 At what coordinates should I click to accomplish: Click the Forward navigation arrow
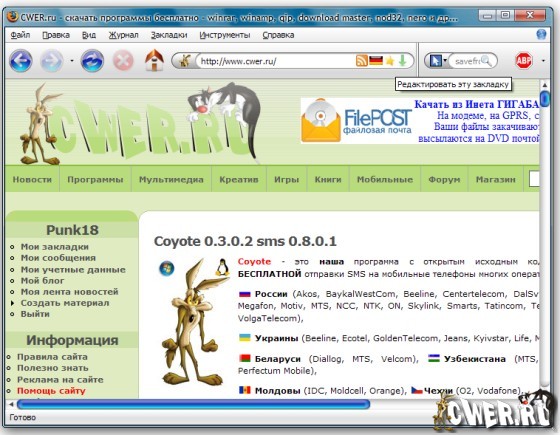pos(52,61)
